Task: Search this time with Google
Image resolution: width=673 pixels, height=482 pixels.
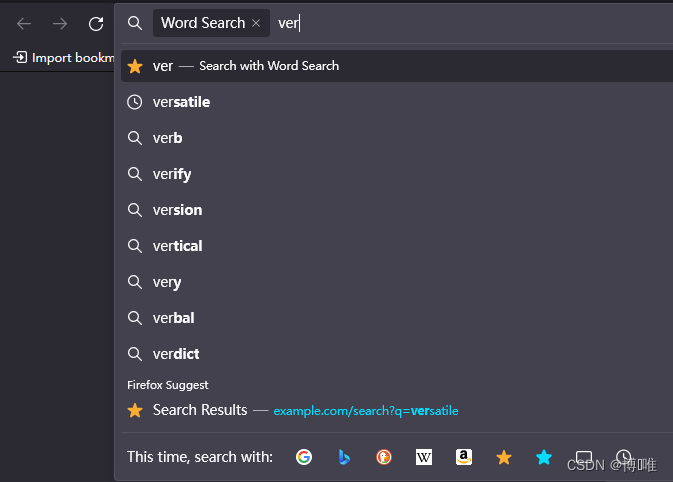Action: point(304,457)
